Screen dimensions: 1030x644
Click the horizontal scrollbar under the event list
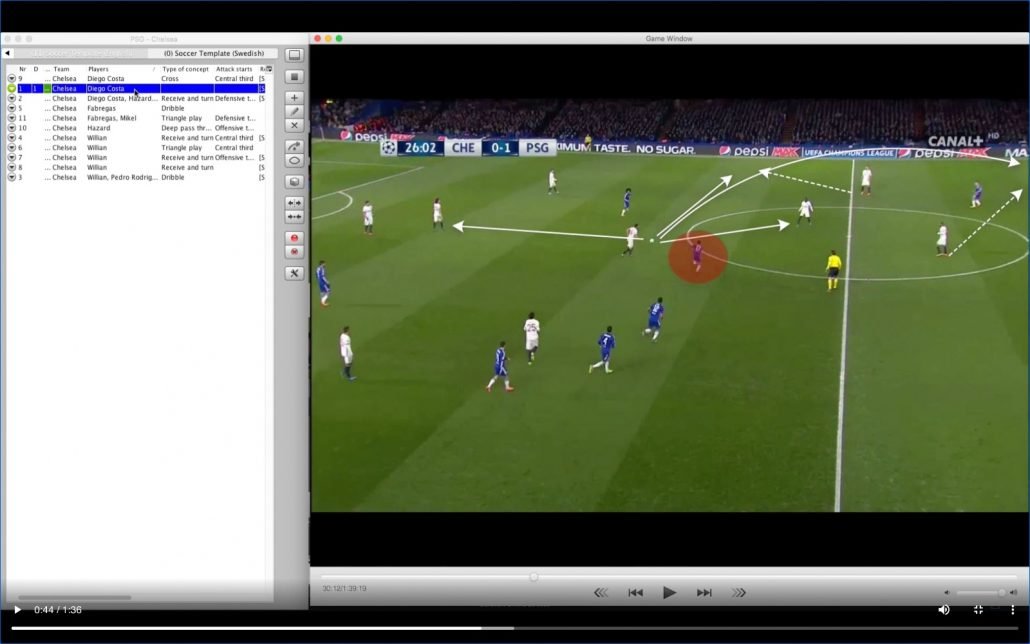[x=74, y=597]
